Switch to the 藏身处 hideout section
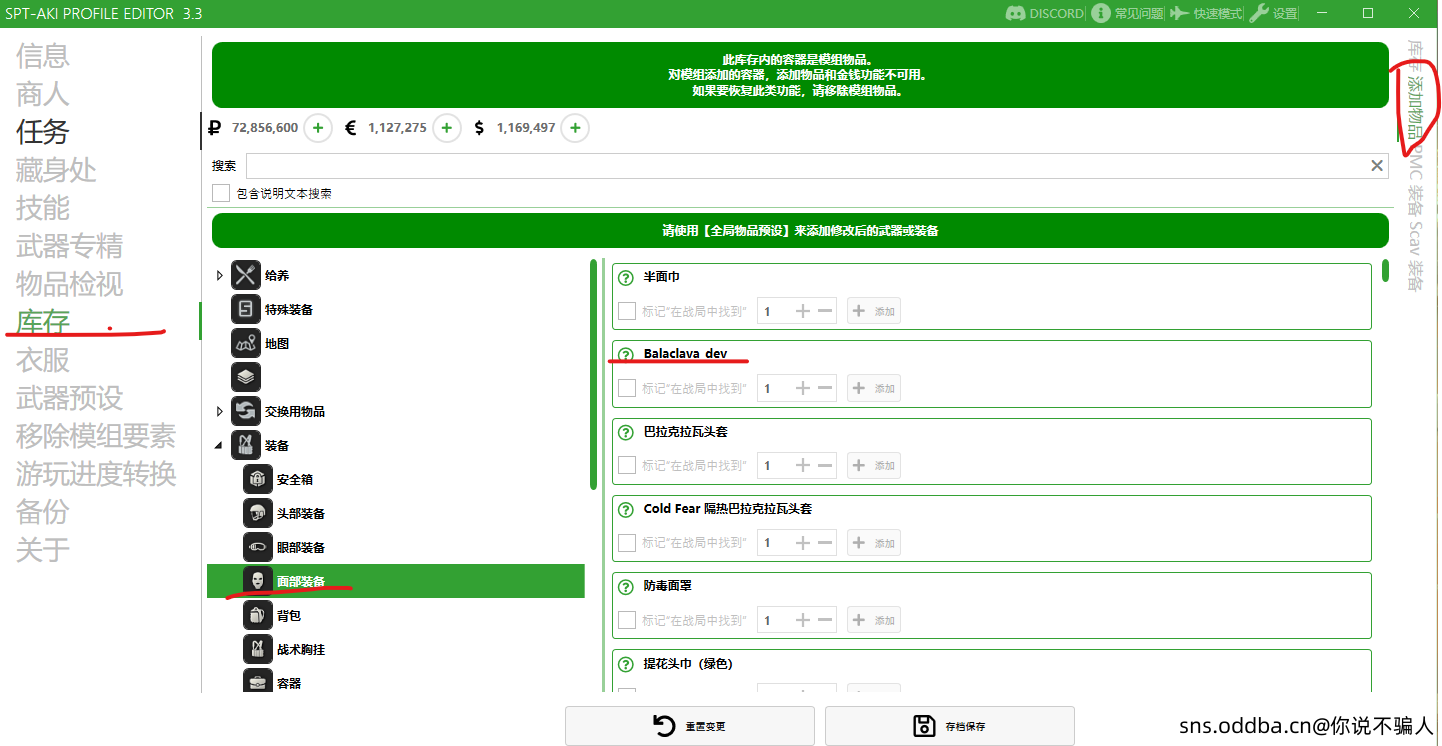Image resolution: width=1442 pixels, height=746 pixels. pyautogui.click(x=56, y=169)
